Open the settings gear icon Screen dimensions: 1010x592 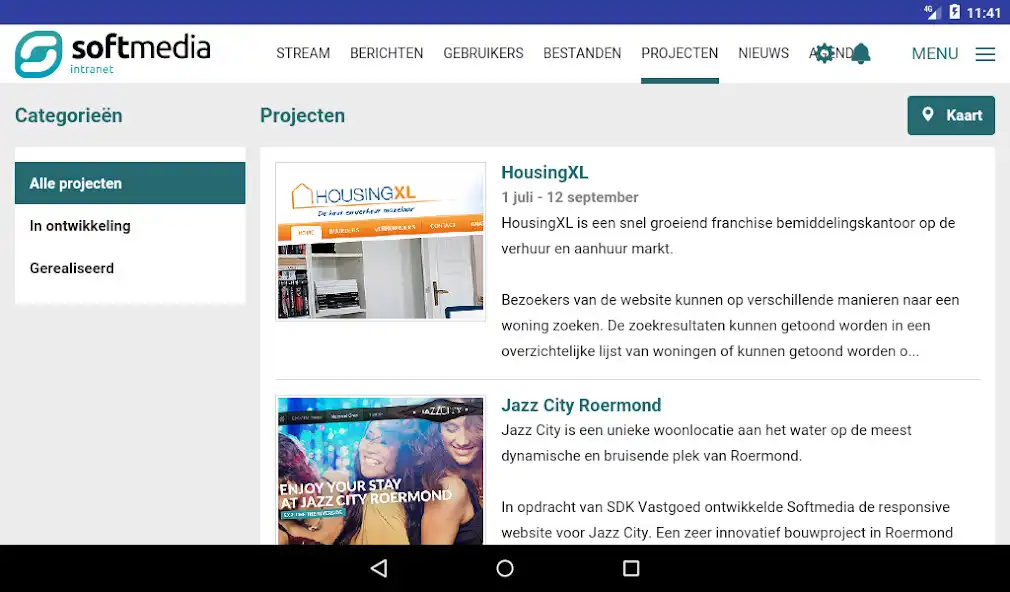tap(824, 53)
